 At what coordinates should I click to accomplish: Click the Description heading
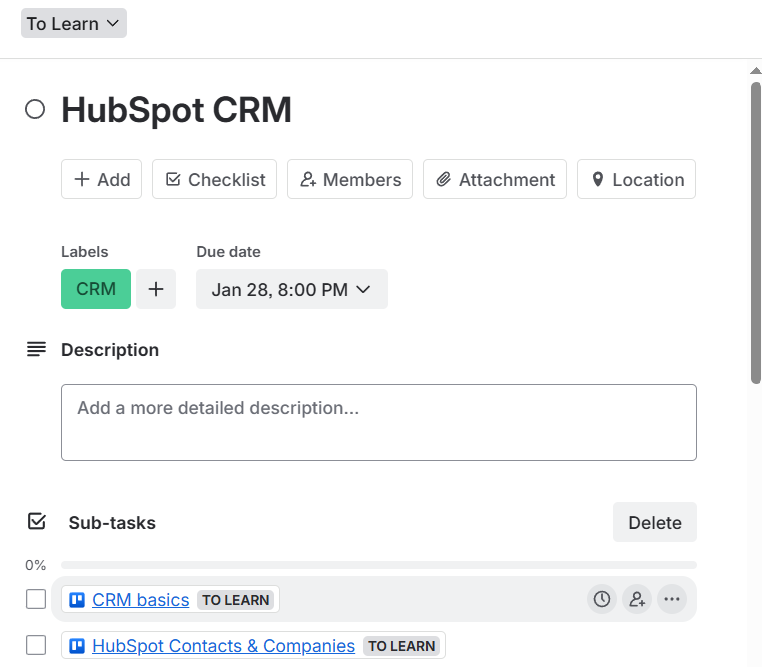pos(110,350)
